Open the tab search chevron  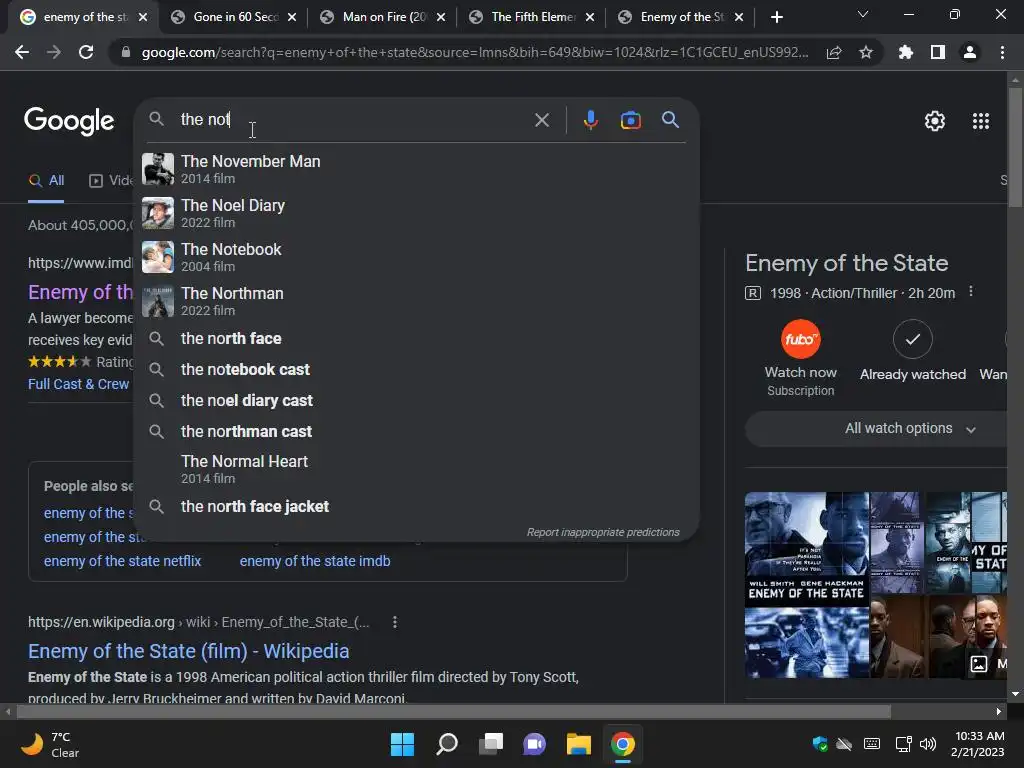coord(863,14)
